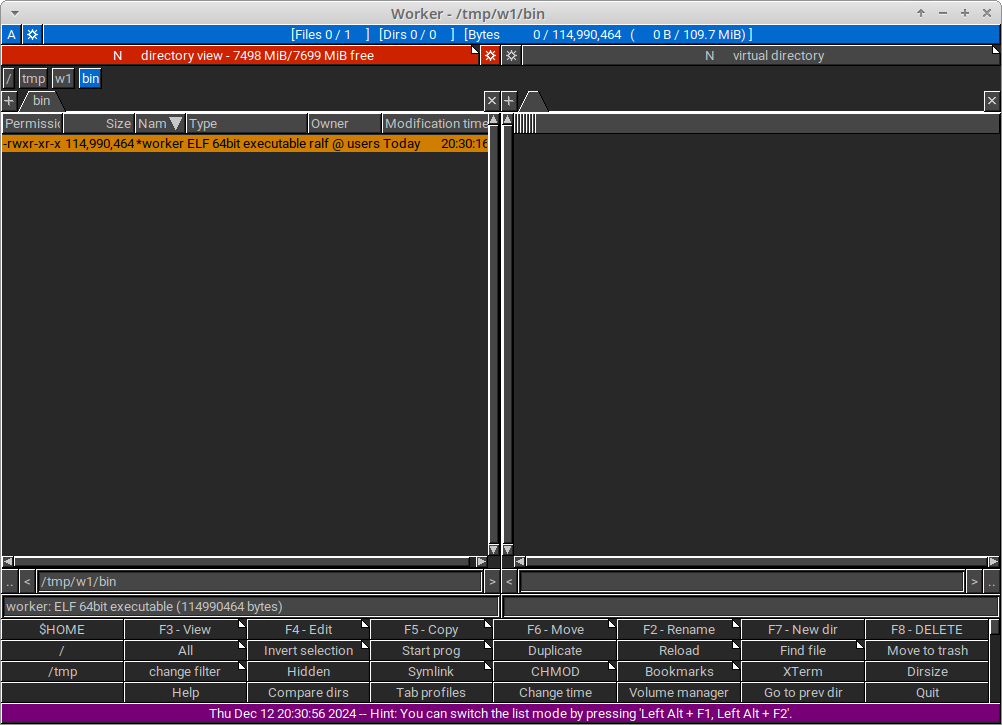The height and width of the screenshot is (725, 1002).
Task: Close the current tab in left panel
Action: pos(492,101)
